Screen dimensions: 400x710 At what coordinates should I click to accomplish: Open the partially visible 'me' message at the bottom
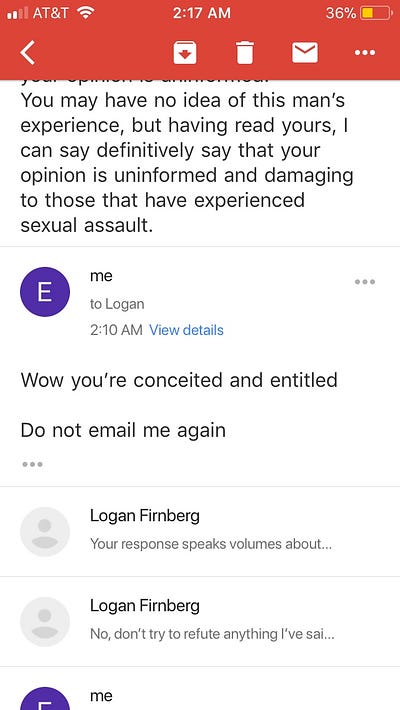(200, 688)
